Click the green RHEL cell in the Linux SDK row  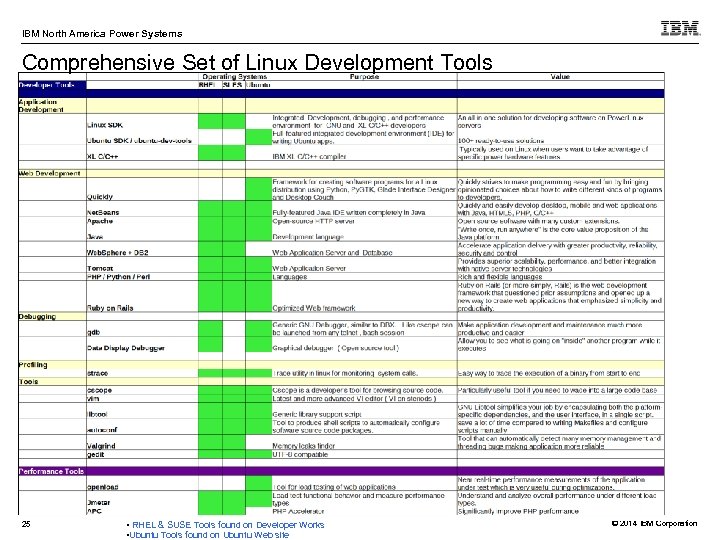pos(210,122)
